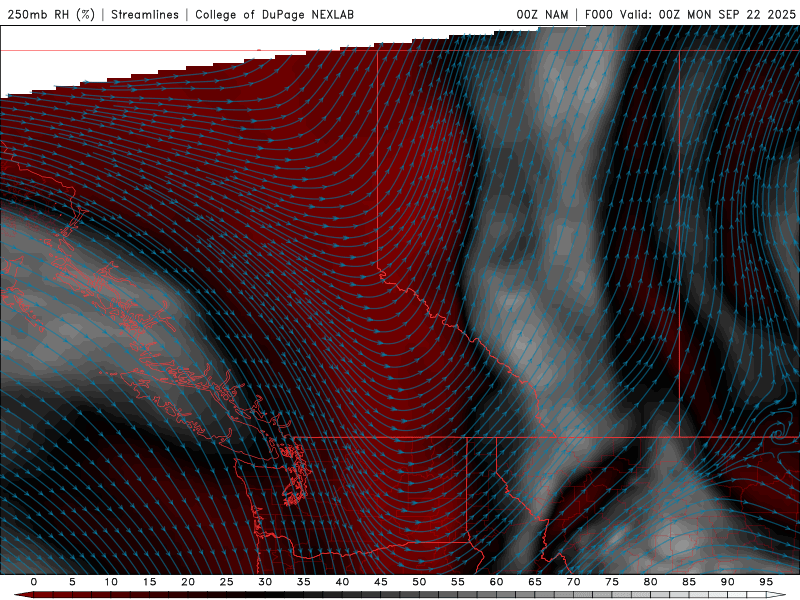Click the '250mb RH (%)' title text

pyautogui.click(x=51, y=14)
